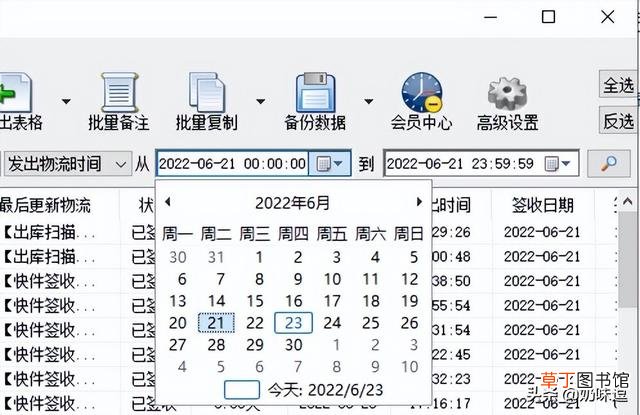The image size is (640, 415).
Task: Click the 2022年6月 calendar title
Action: [x=292, y=203]
